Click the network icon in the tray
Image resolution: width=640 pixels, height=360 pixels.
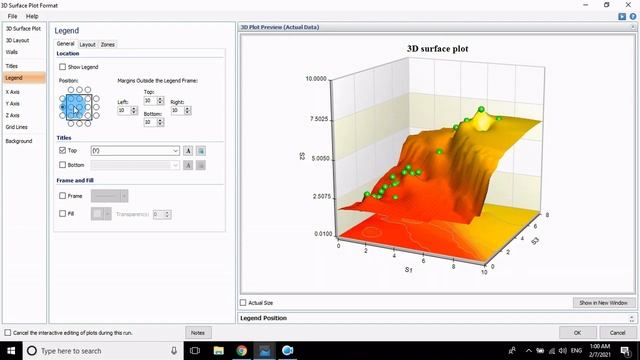click(x=552, y=351)
